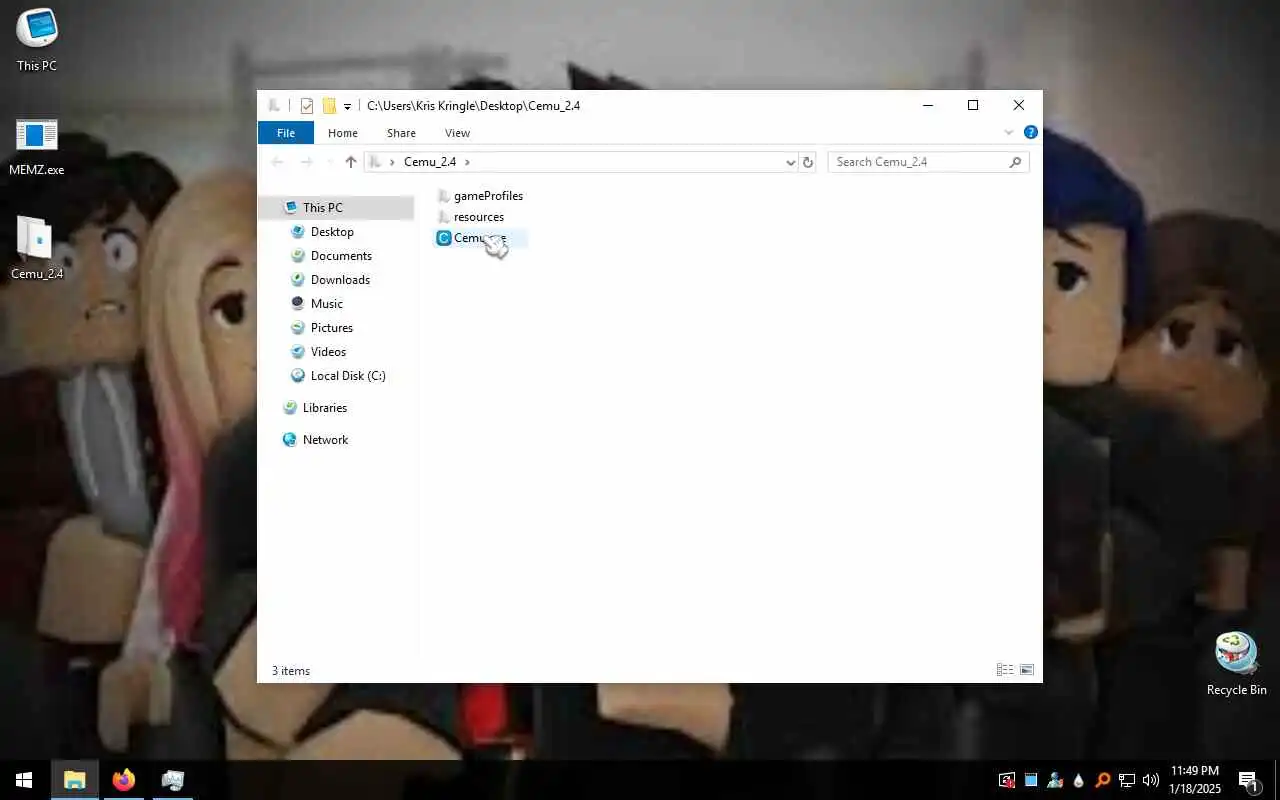Open the address bar history dropdown
The width and height of the screenshot is (1280, 800).
[790, 162]
